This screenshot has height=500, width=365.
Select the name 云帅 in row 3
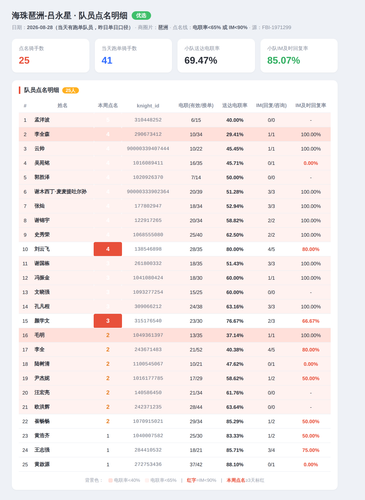pyautogui.click(x=39, y=149)
